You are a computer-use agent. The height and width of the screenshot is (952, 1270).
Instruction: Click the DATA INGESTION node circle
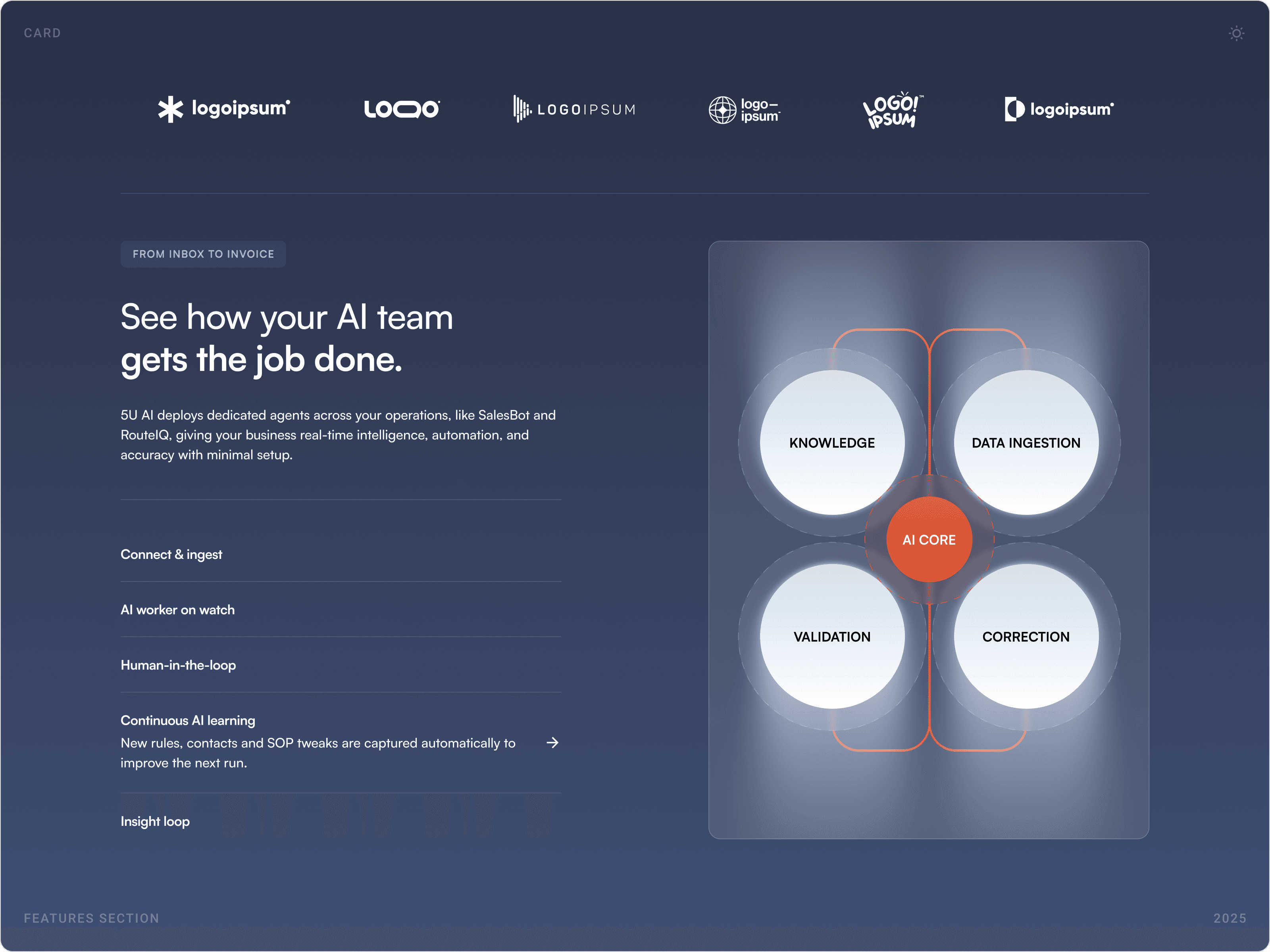coord(1026,442)
